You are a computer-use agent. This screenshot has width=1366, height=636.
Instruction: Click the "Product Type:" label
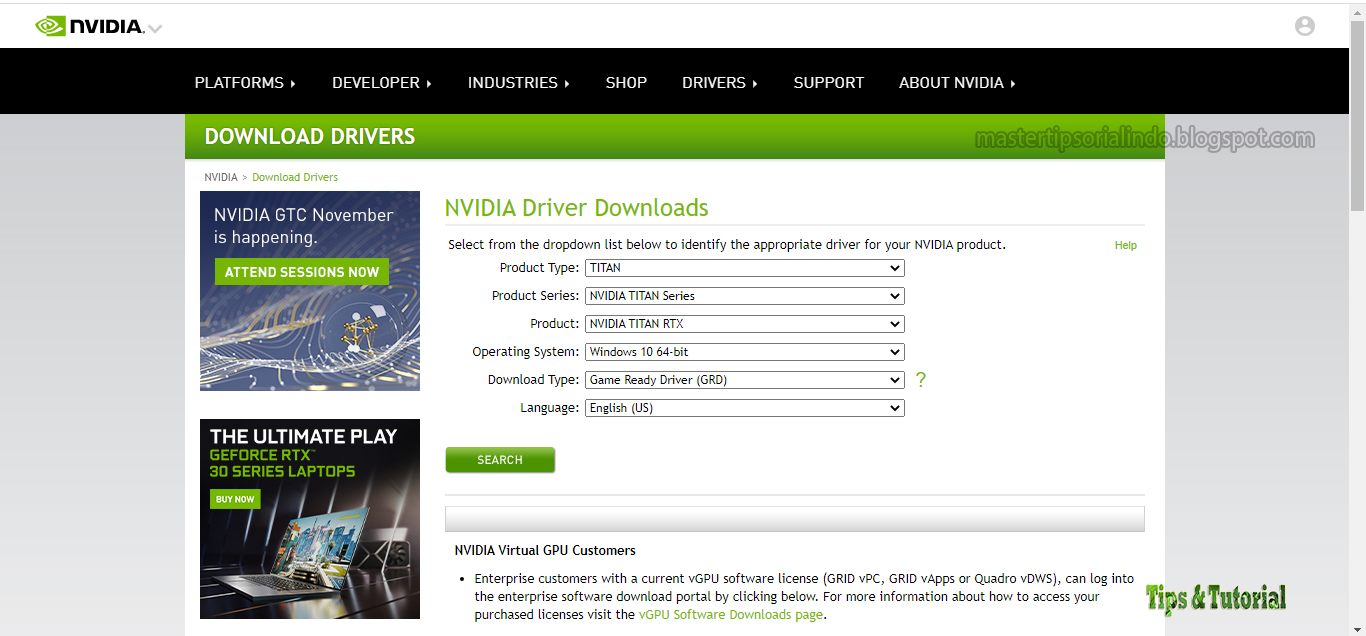[539, 268]
